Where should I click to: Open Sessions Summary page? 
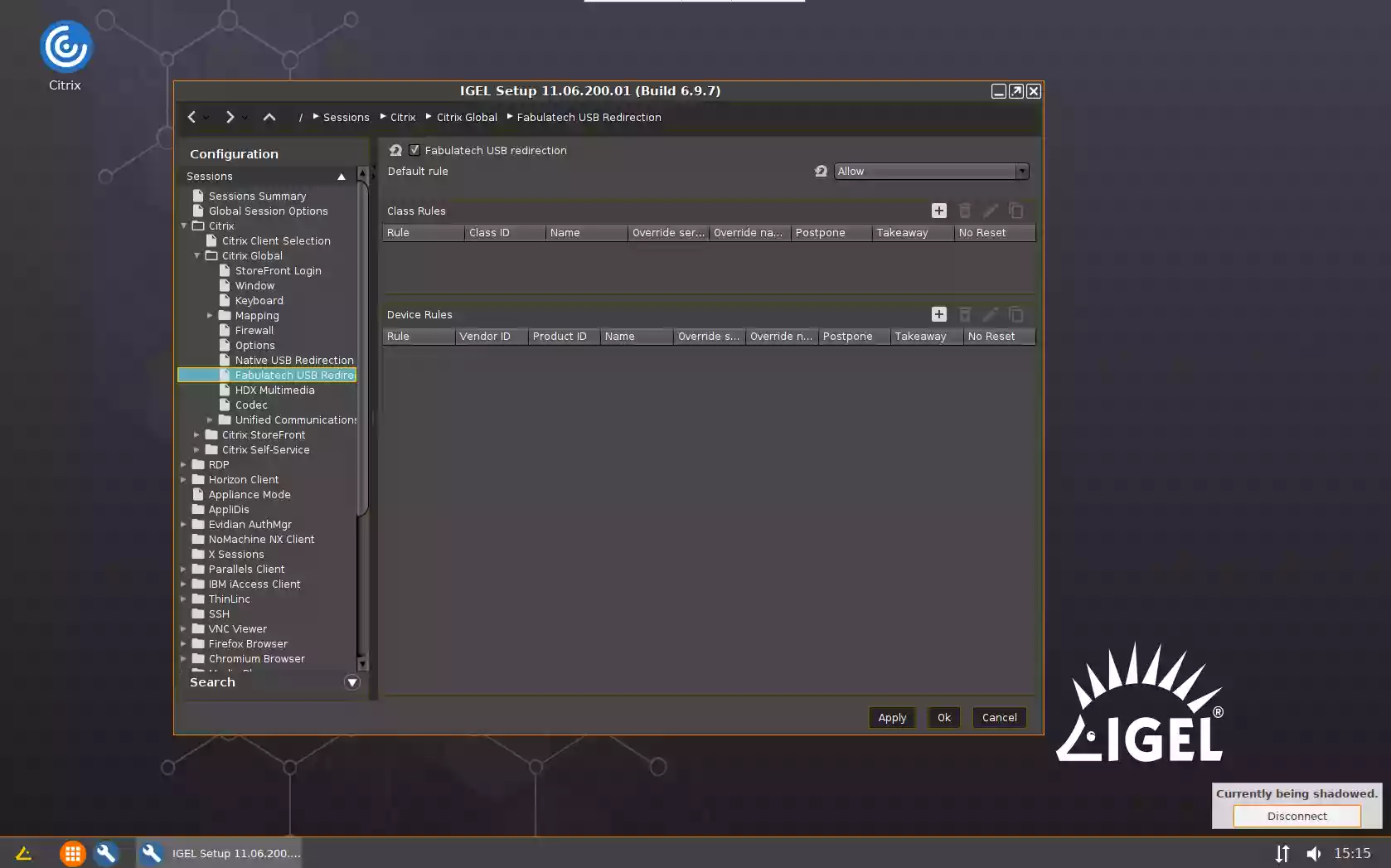[x=257, y=196]
